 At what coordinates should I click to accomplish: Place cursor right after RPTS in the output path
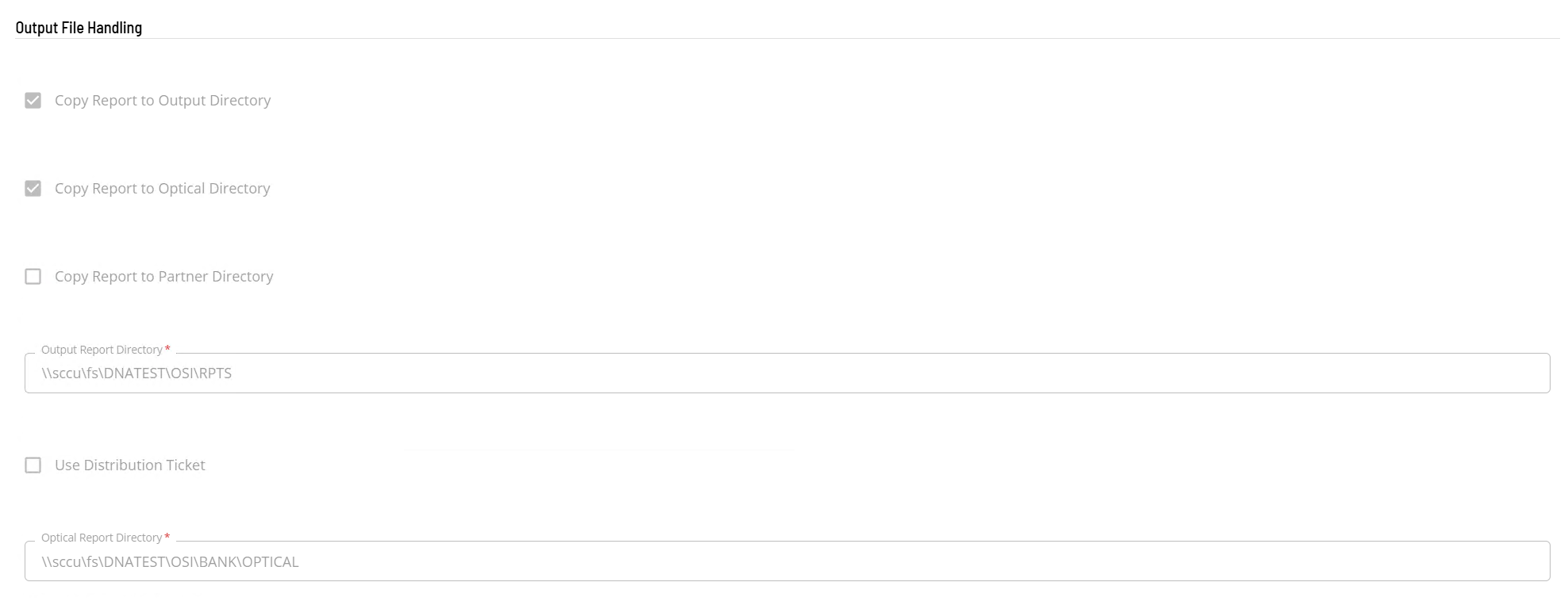(233, 373)
